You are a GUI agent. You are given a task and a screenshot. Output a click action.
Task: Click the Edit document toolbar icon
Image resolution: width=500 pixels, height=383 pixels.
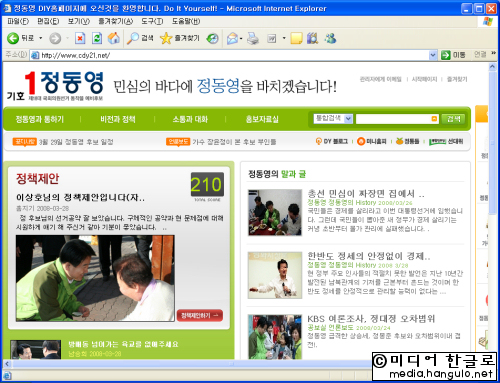tap(272, 38)
